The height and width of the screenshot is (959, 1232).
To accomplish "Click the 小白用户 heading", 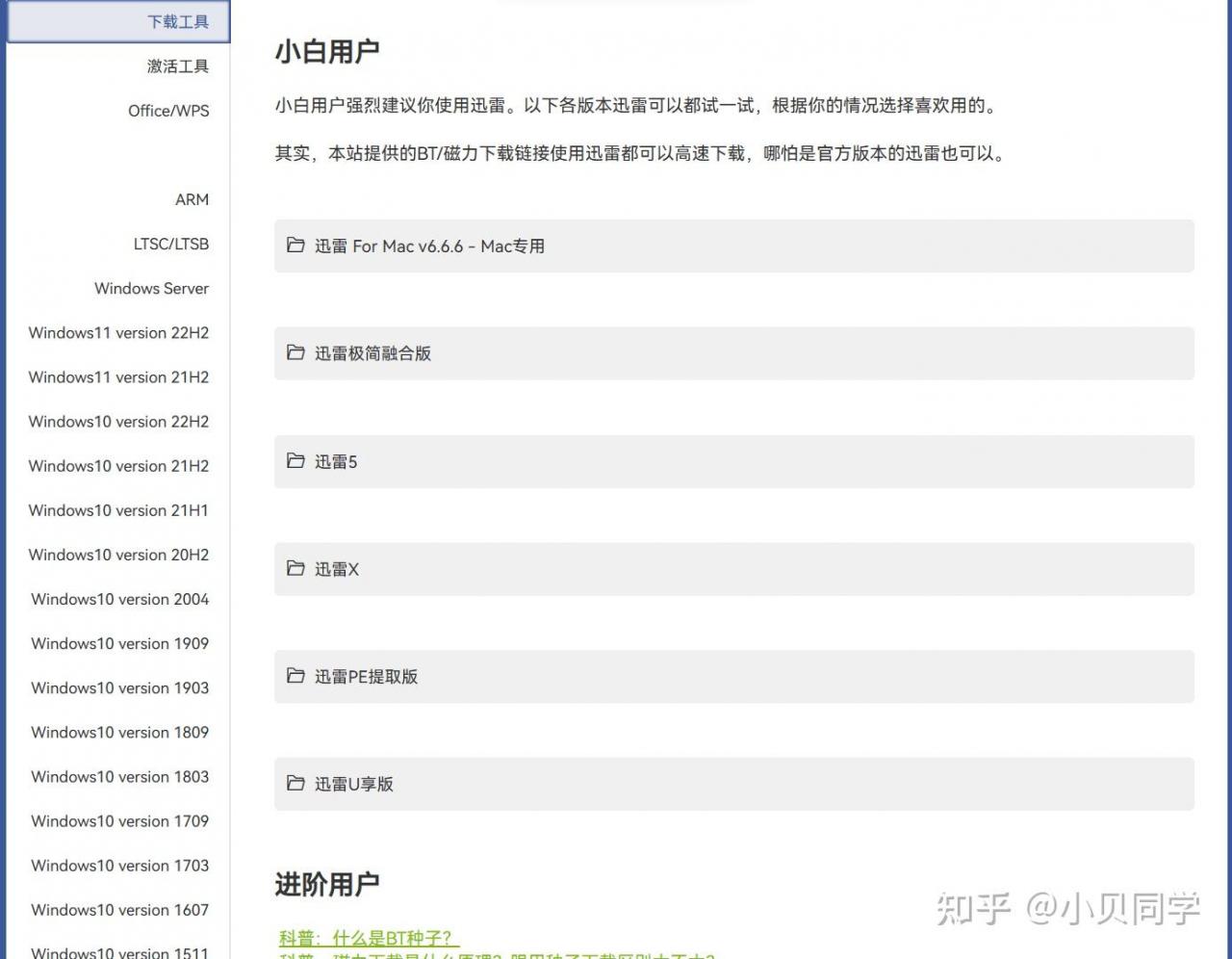I will coord(327,51).
